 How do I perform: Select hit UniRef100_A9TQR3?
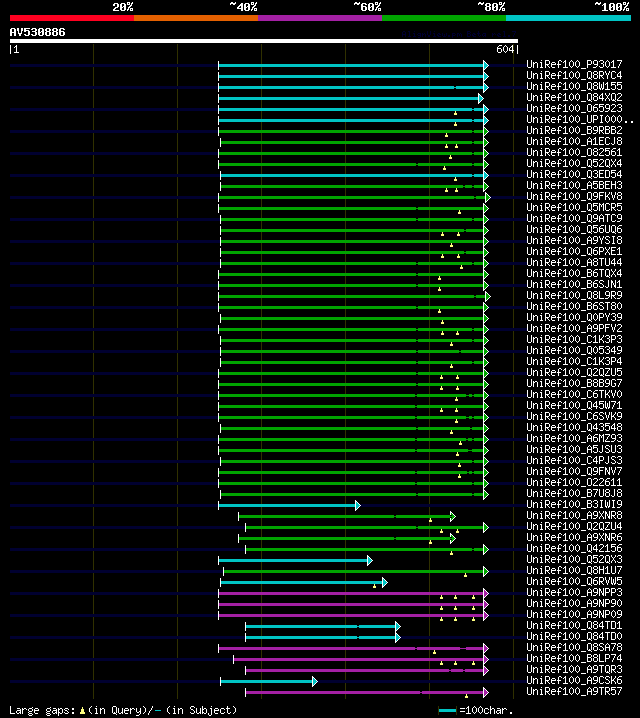(x=574, y=669)
